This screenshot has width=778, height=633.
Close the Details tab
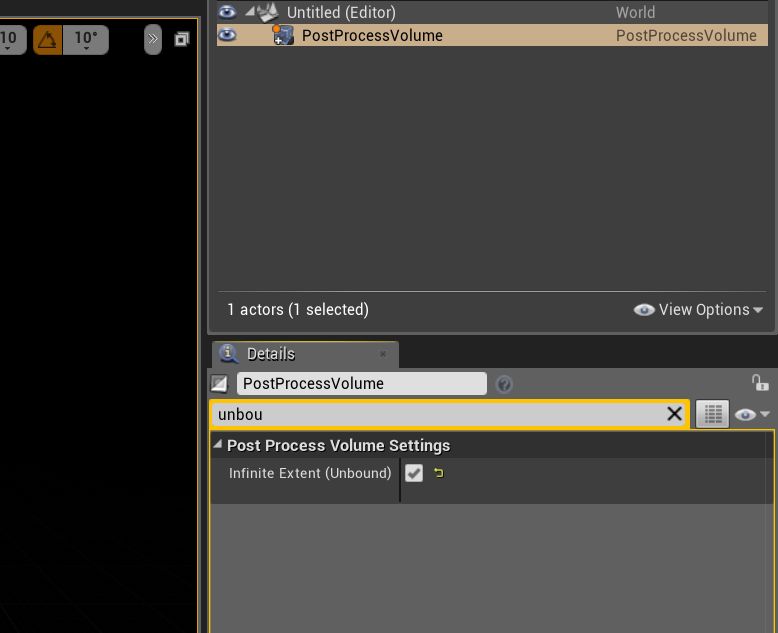tap(383, 354)
